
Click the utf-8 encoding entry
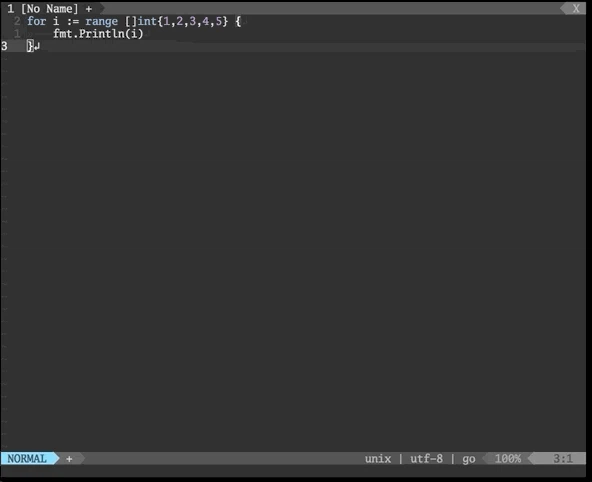point(426,459)
